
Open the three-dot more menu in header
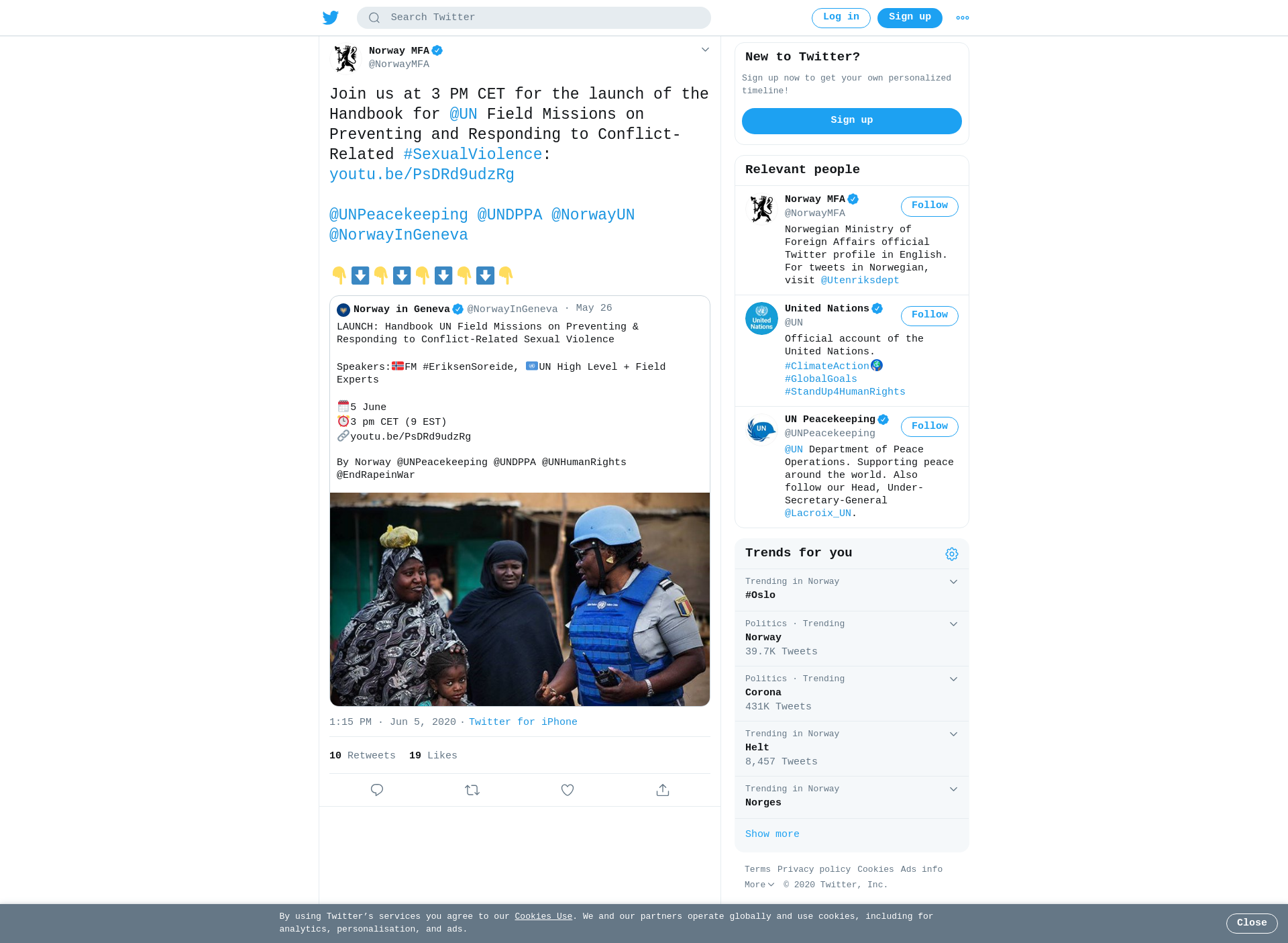[963, 18]
